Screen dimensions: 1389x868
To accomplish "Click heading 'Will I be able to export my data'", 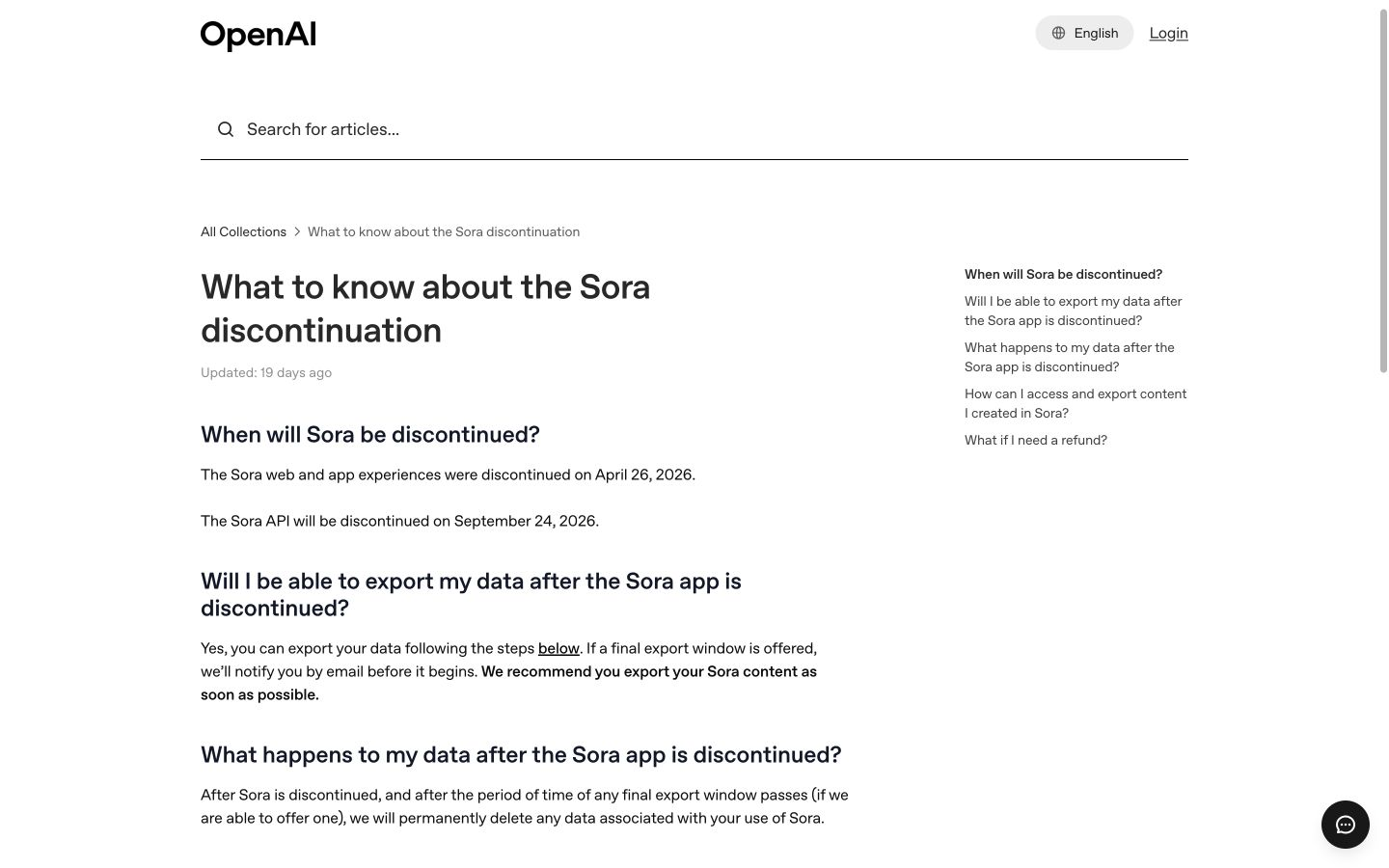I will [471, 594].
